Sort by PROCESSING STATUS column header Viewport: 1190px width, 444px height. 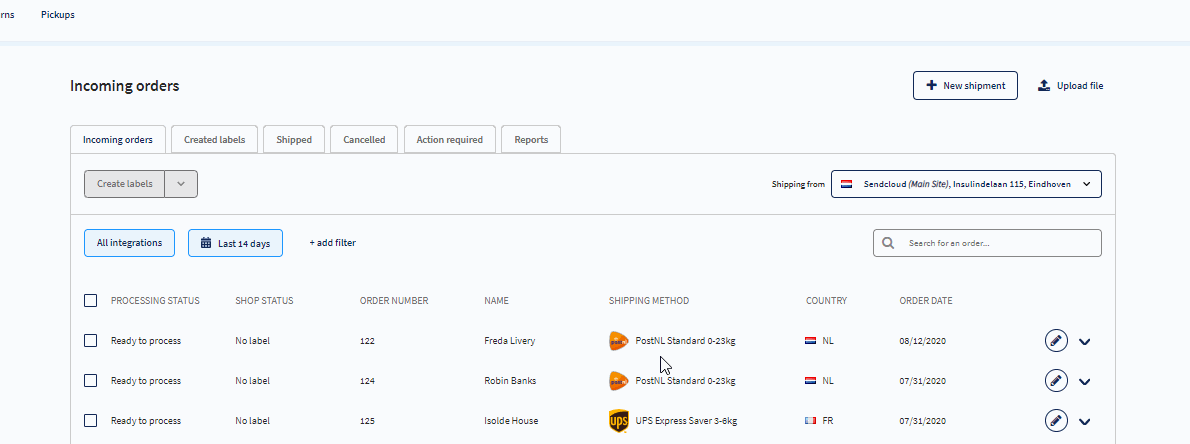click(x=155, y=301)
